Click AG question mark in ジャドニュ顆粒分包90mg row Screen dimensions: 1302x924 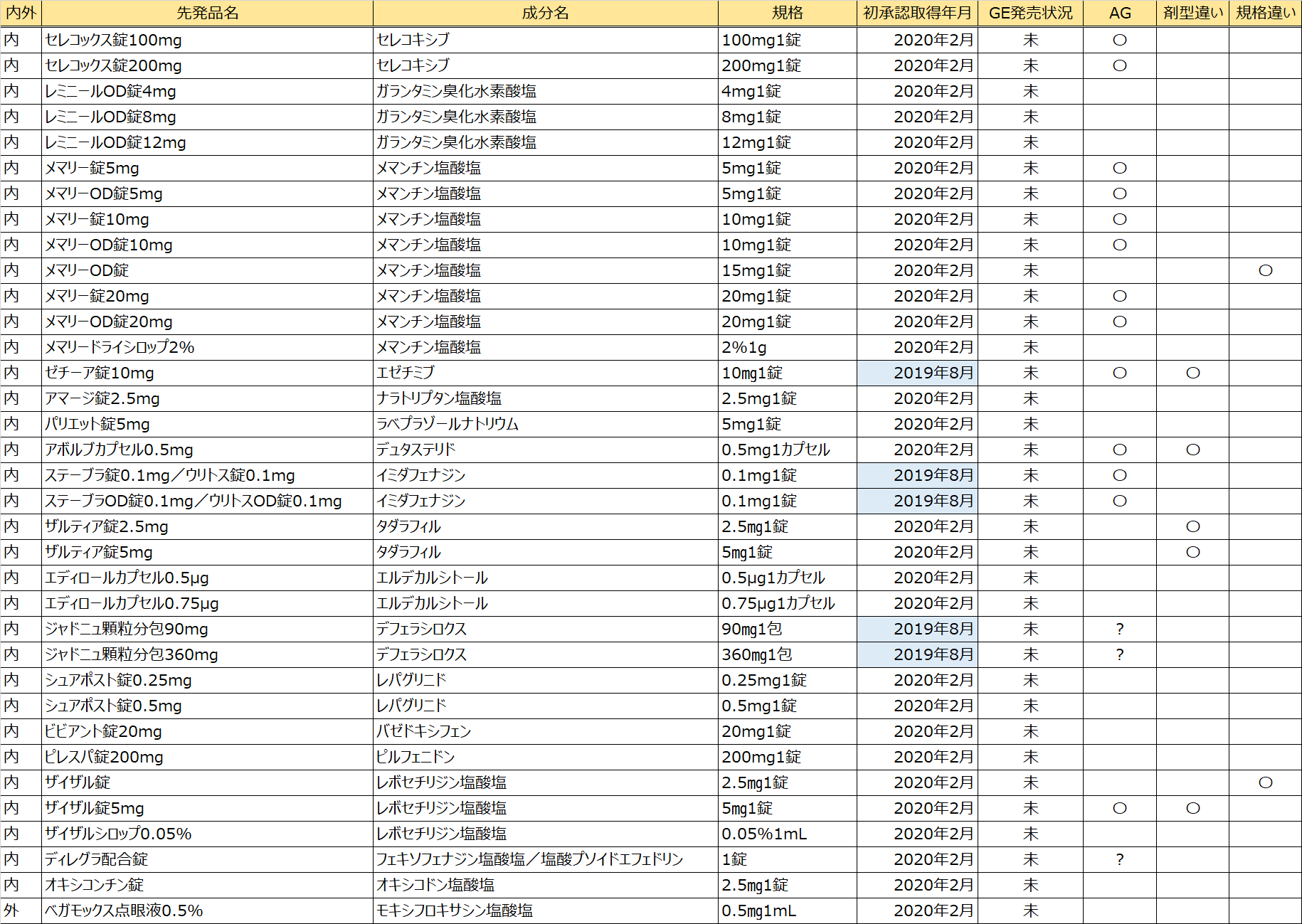1120,629
